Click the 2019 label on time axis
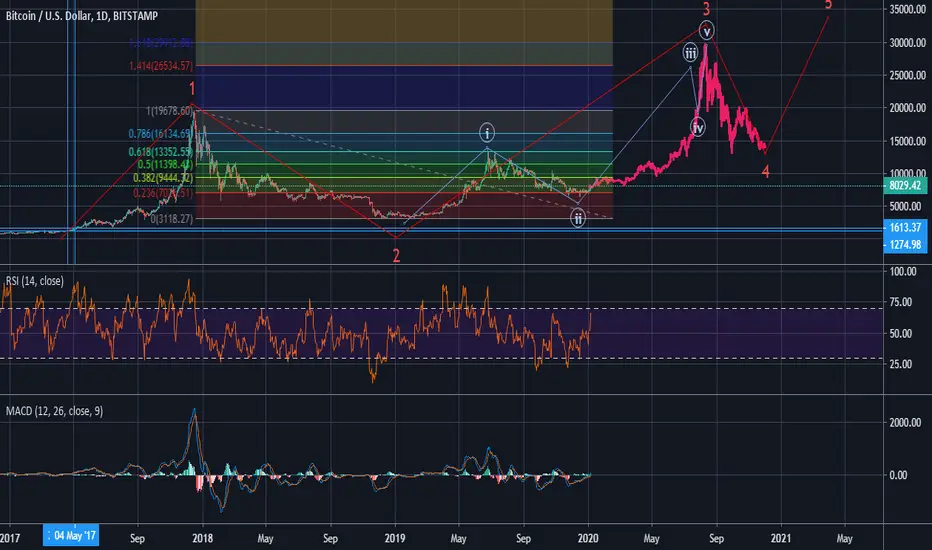The width and height of the screenshot is (932, 550). click(395, 538)
